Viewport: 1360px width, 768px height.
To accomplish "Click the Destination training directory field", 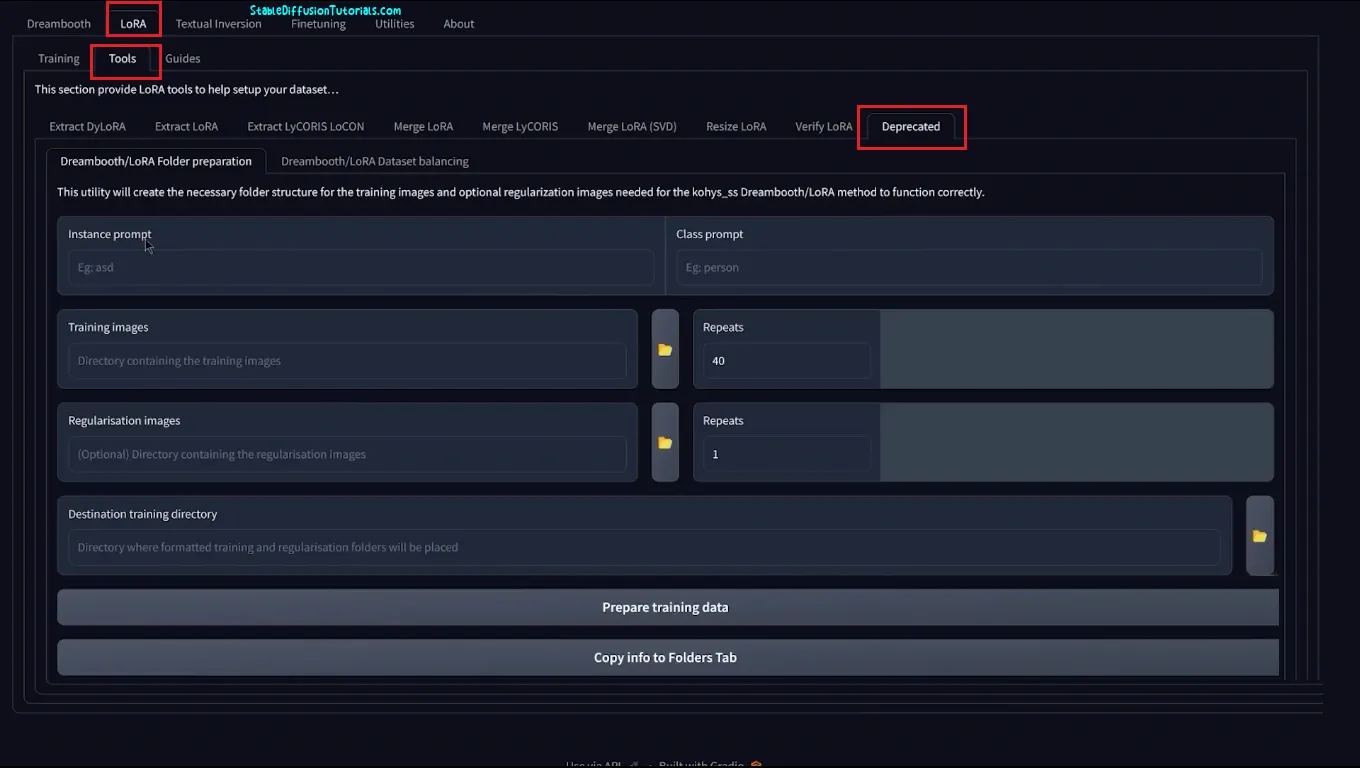I will [x=644, y=547].
